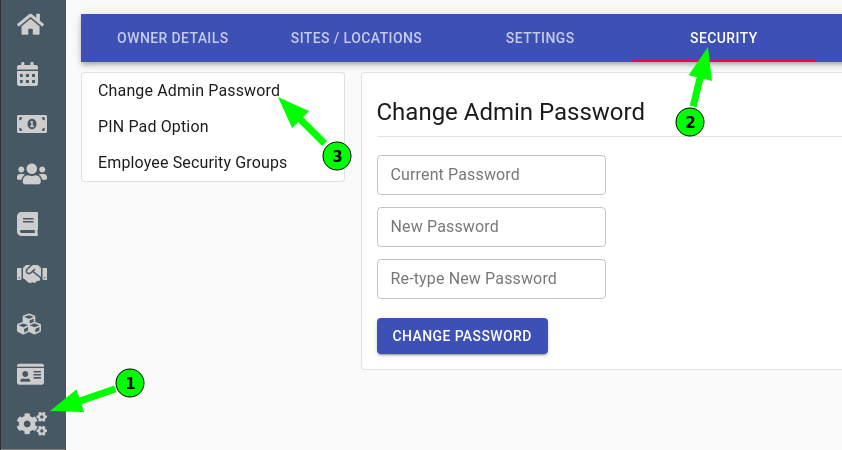The width and height of the screenshot is (842, 450).
Task: Focus the New Password field
Action: (x=491, y=227)
